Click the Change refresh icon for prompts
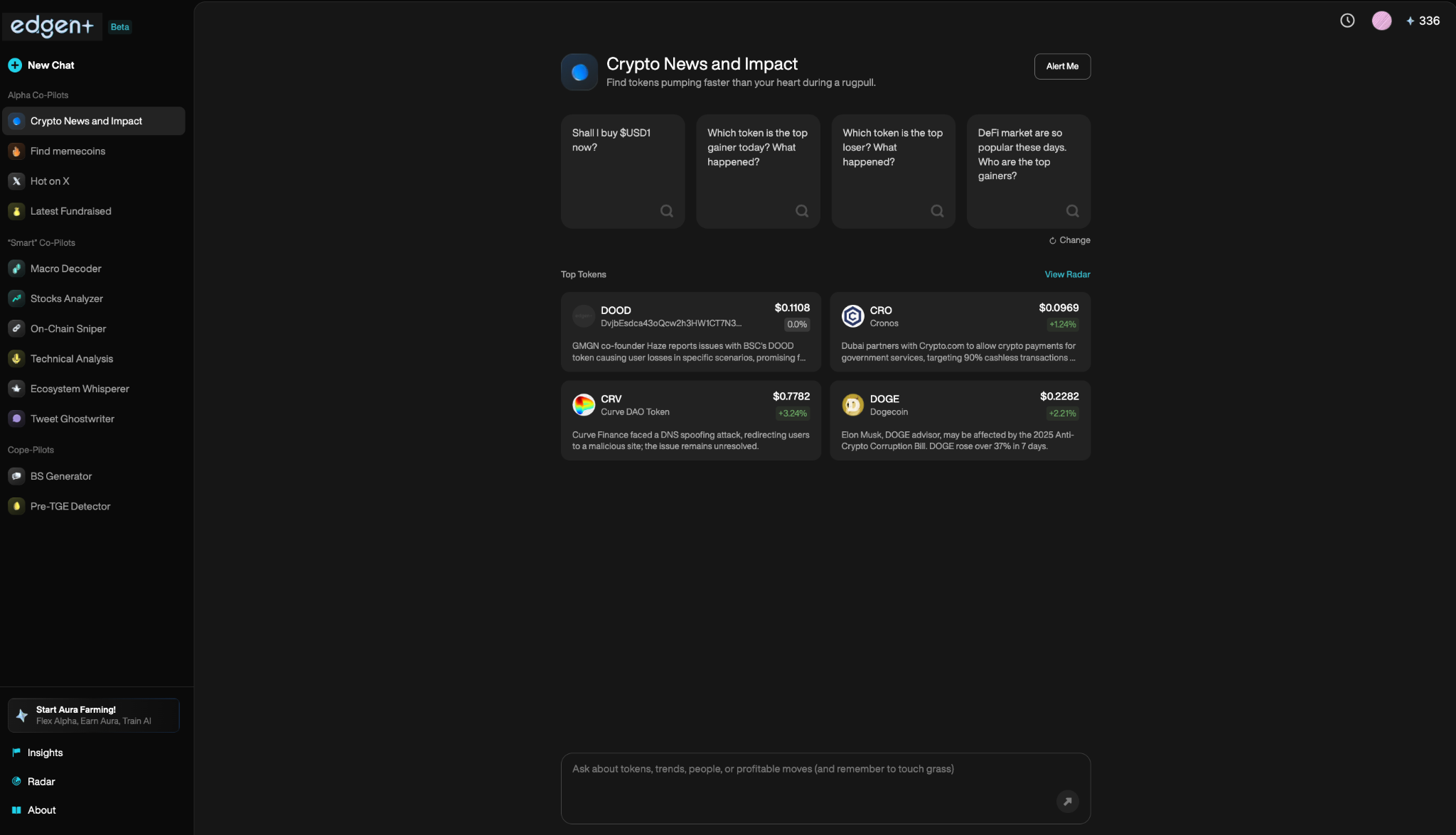This screenshot has width=1456, height=835. [x=1053, y=241]
